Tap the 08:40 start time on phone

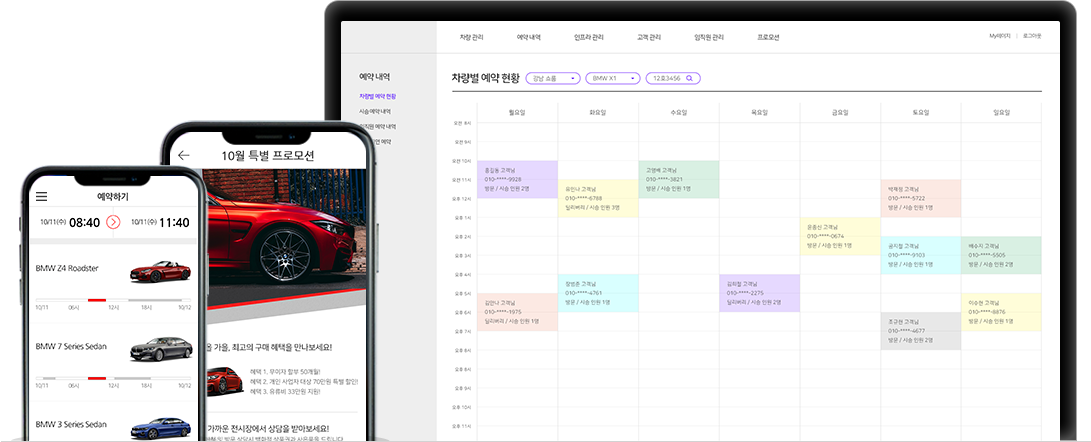click(84, 223)
